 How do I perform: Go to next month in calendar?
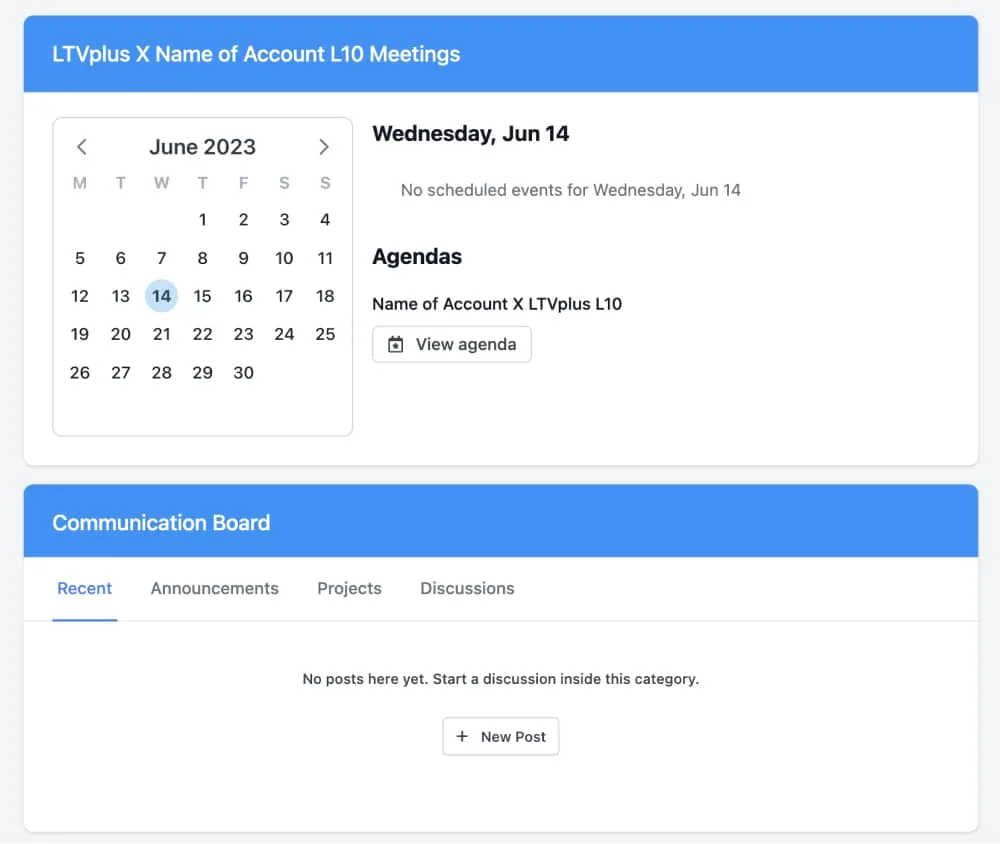pos(324,147)
